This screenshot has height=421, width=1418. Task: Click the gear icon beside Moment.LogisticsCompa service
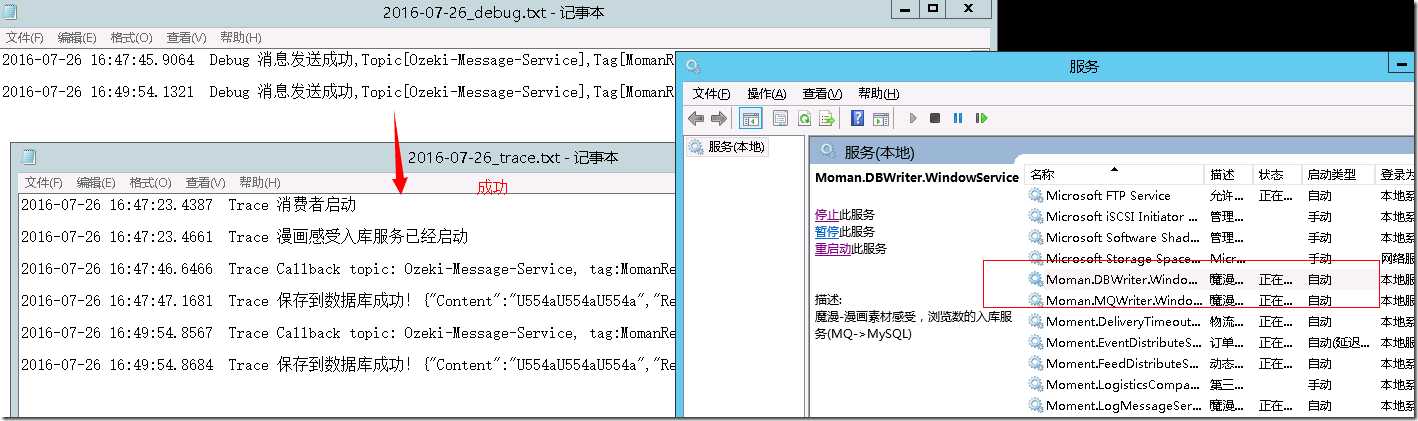[1035, 385]
